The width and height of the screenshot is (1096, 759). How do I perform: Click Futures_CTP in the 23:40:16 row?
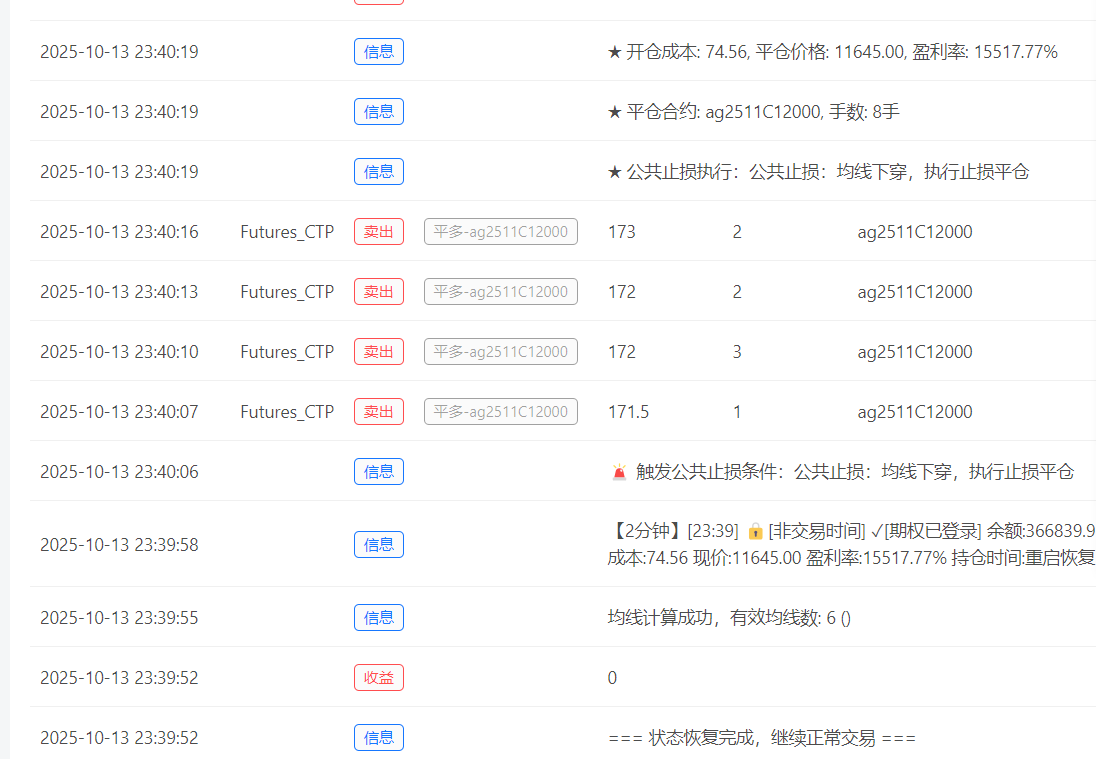(x=287, y=232)
